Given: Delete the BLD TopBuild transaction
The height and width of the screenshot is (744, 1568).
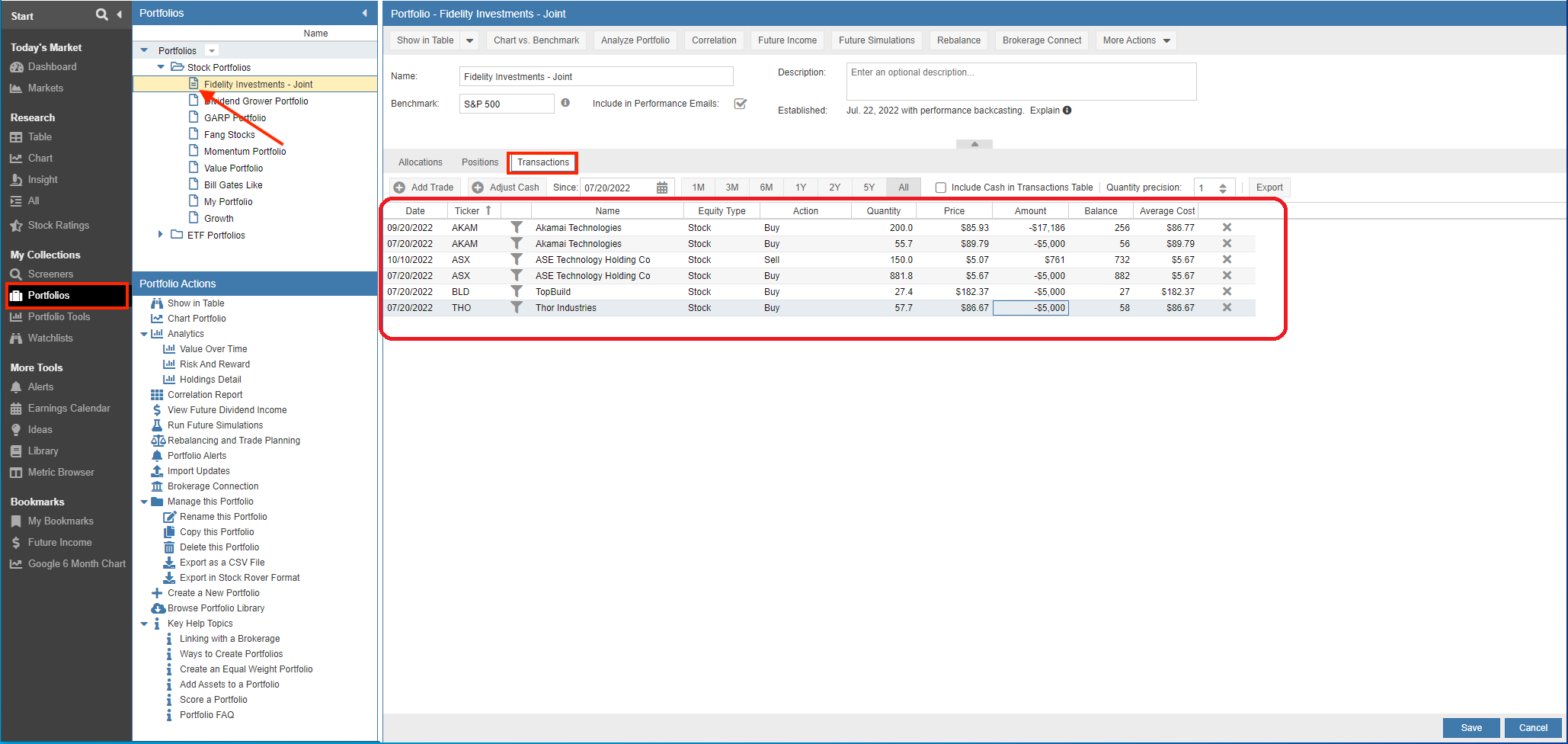Looking at the screenshot, I should tap(1227, 291).
